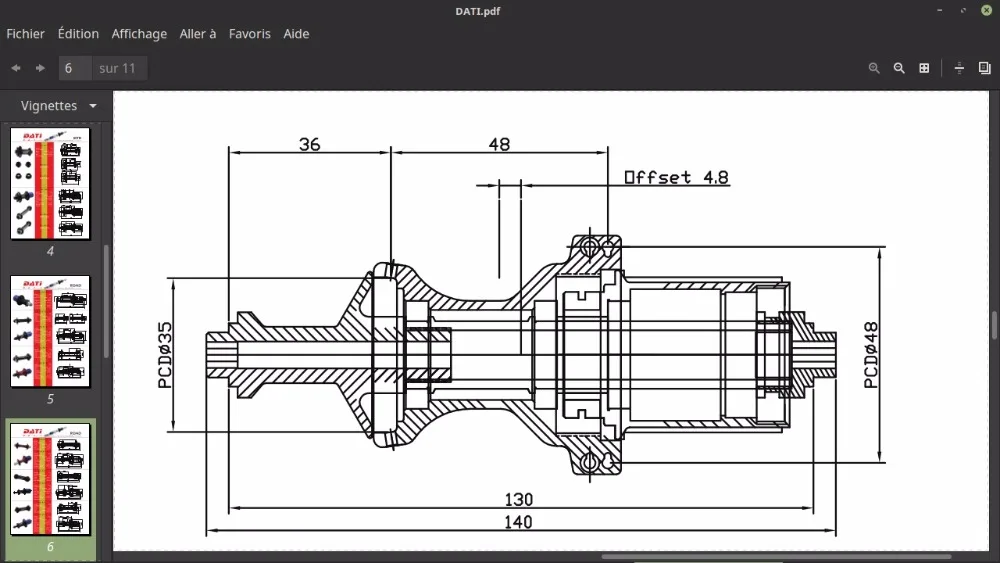Viewport: 1000px width, 563px height.
Task: Click the '130' dimension value
Action: [518, 499]
